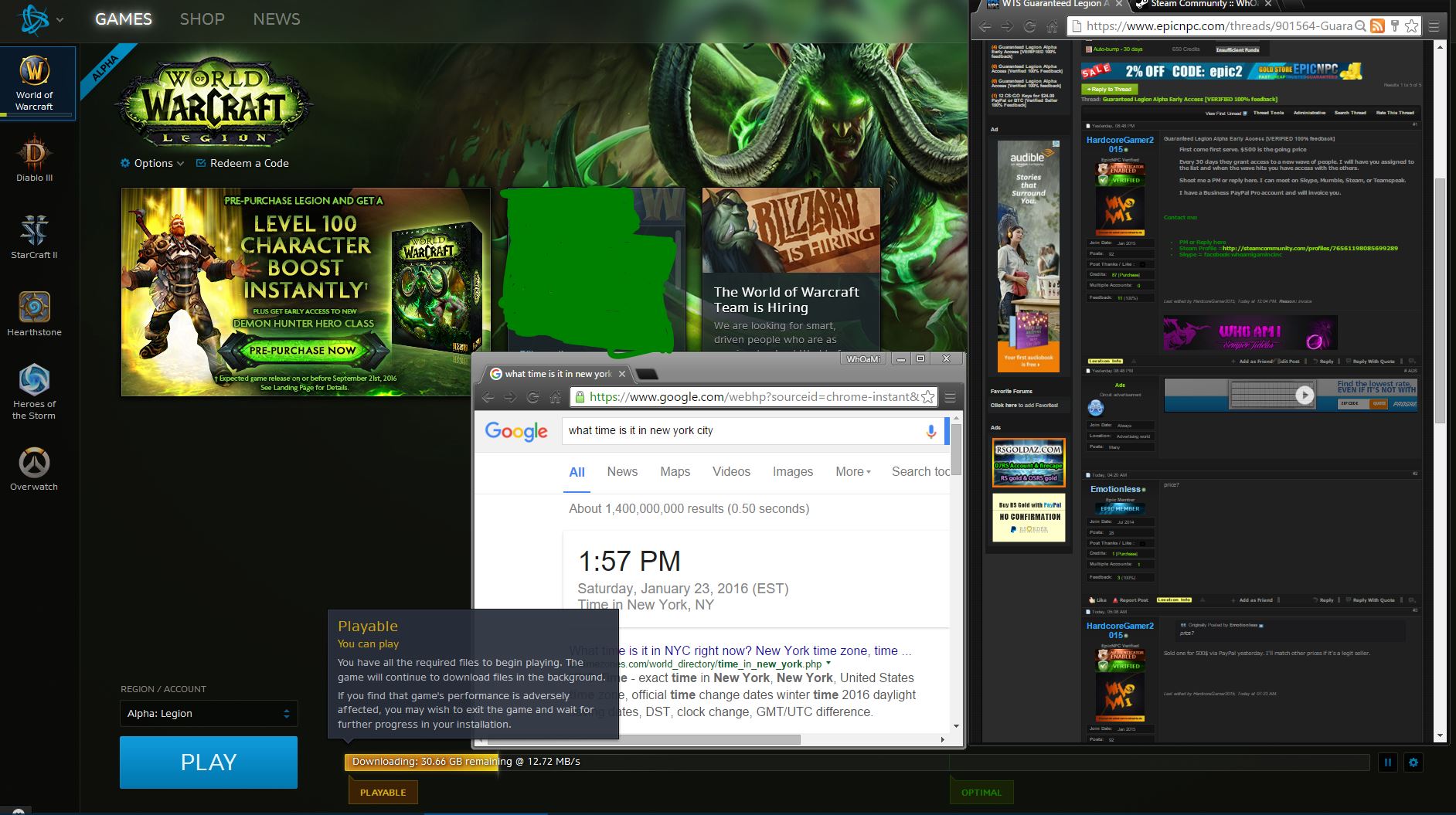
Task: Click the home icon in the Google window
Action: tap(555, 397)
